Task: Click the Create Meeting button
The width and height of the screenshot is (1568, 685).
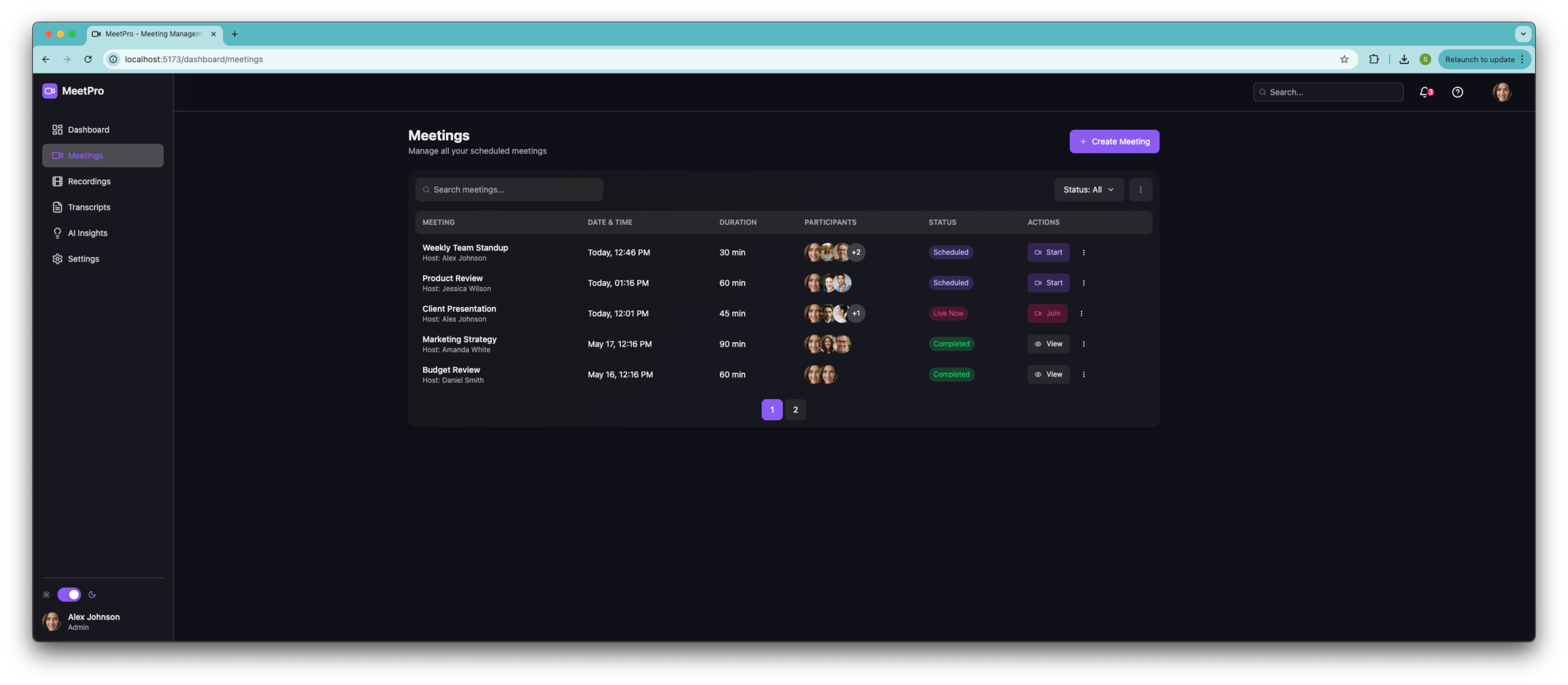Action: coord(1114,141)
